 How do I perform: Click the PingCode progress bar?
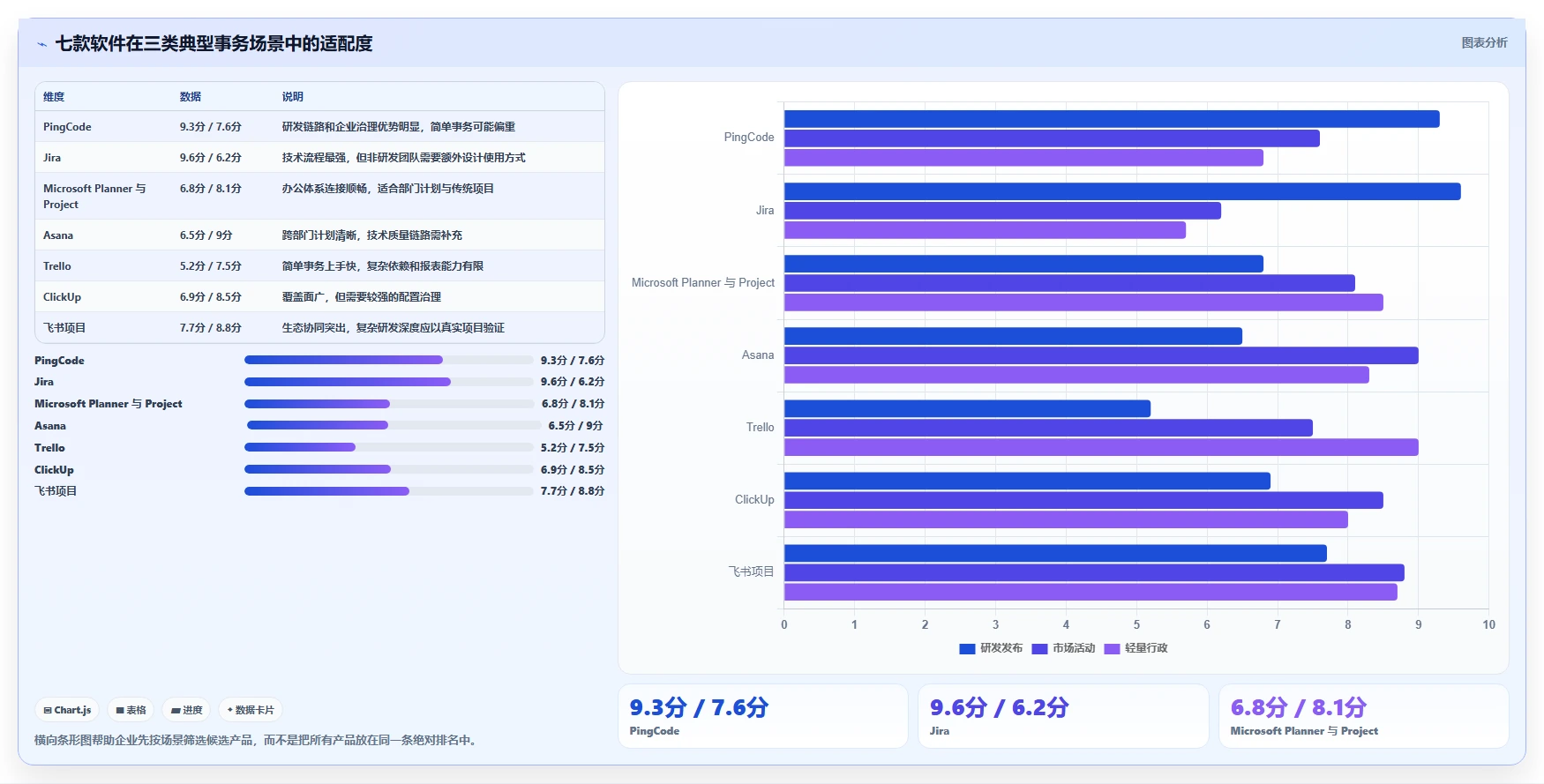pyautogui.click(x=389, y=360)
